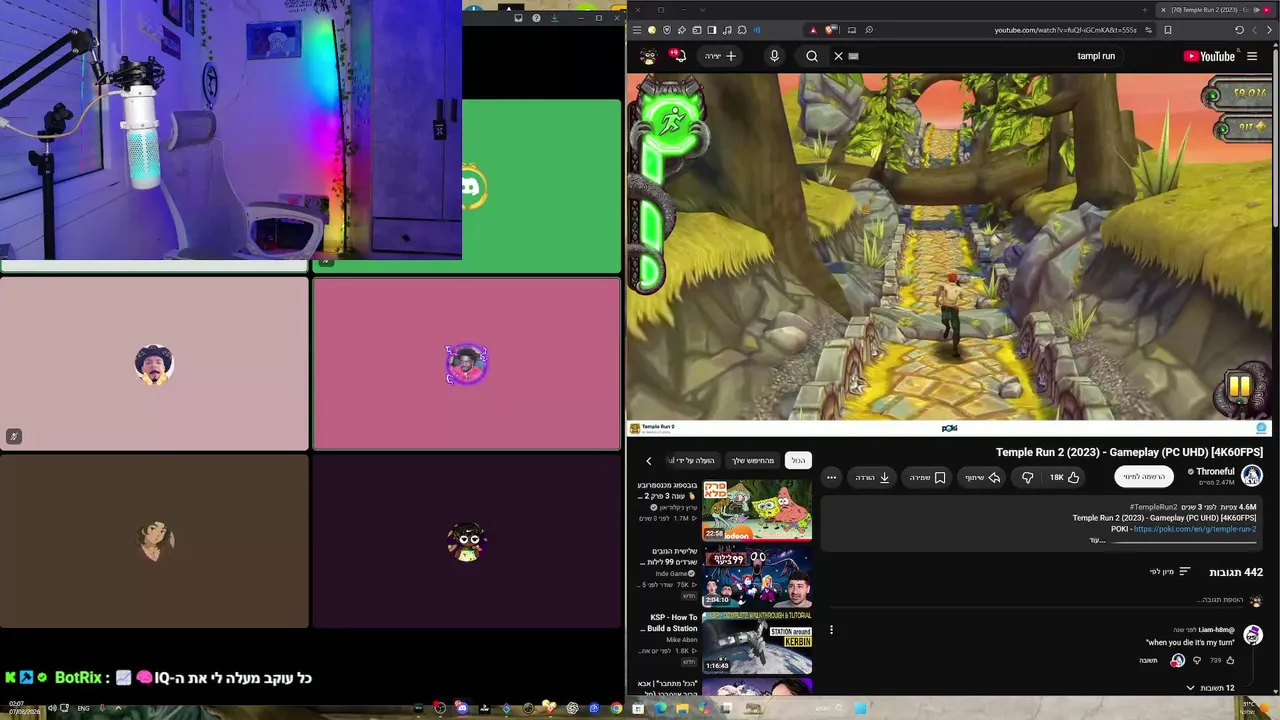Open the comments sort-by menu

coord(1170,572)
